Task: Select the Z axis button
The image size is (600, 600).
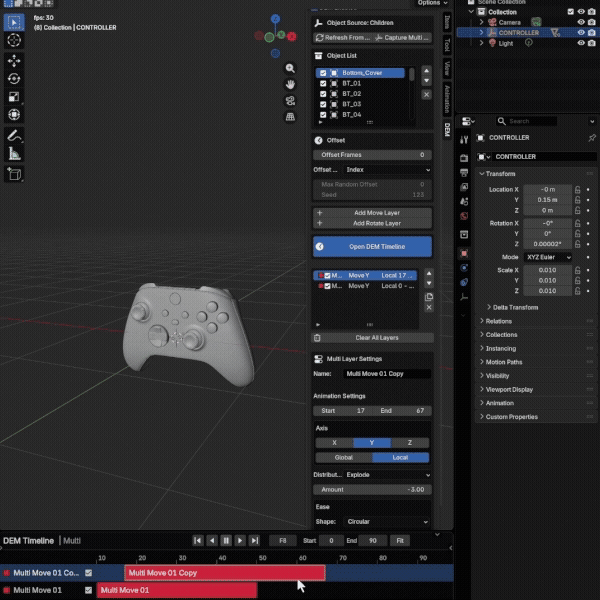Action: [410, 443]
